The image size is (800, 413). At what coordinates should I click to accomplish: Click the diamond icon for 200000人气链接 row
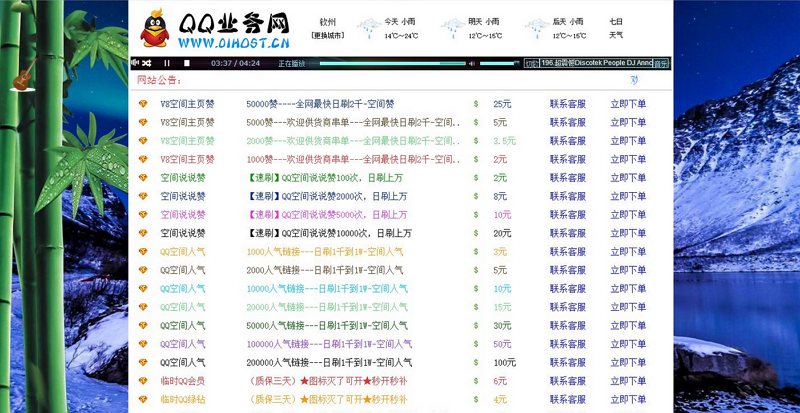point(143,362)
